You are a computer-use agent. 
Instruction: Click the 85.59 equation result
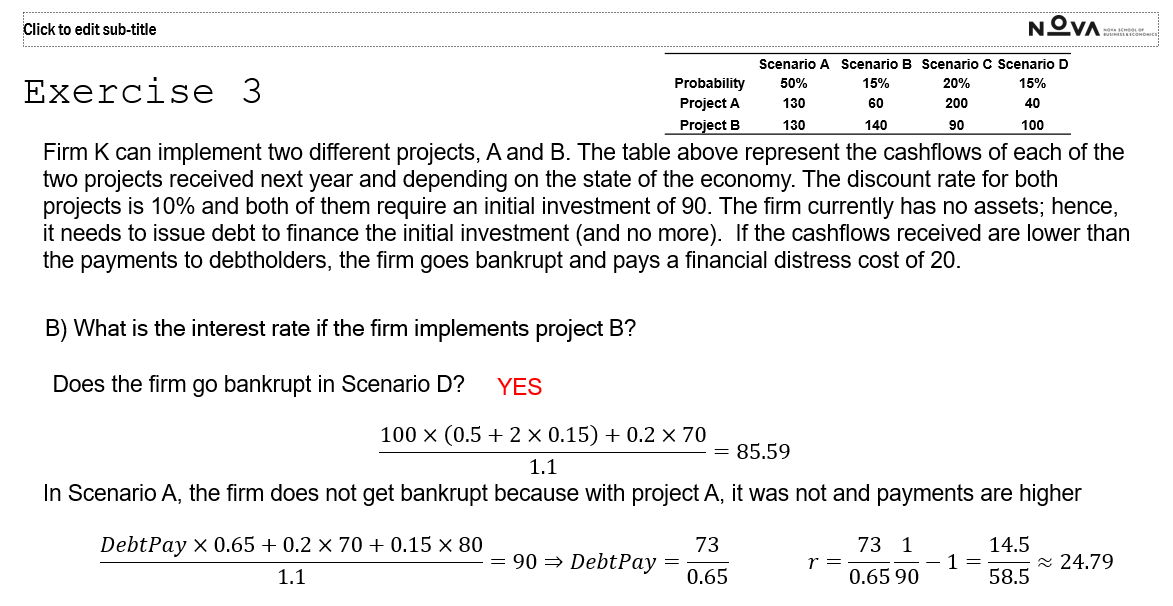763,452
